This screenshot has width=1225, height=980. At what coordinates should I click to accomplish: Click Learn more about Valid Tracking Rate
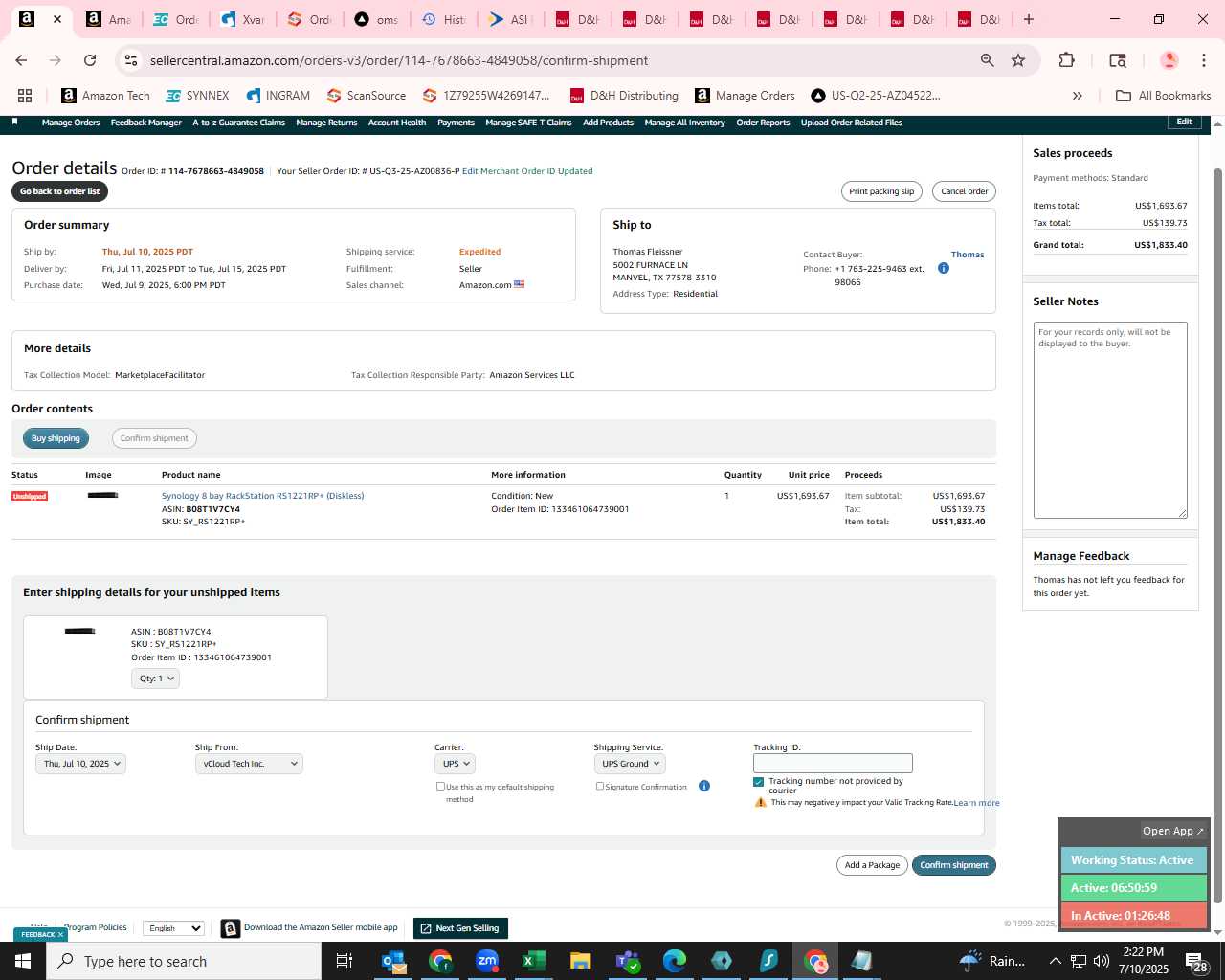pyautogui.click(x=976, y=803)
